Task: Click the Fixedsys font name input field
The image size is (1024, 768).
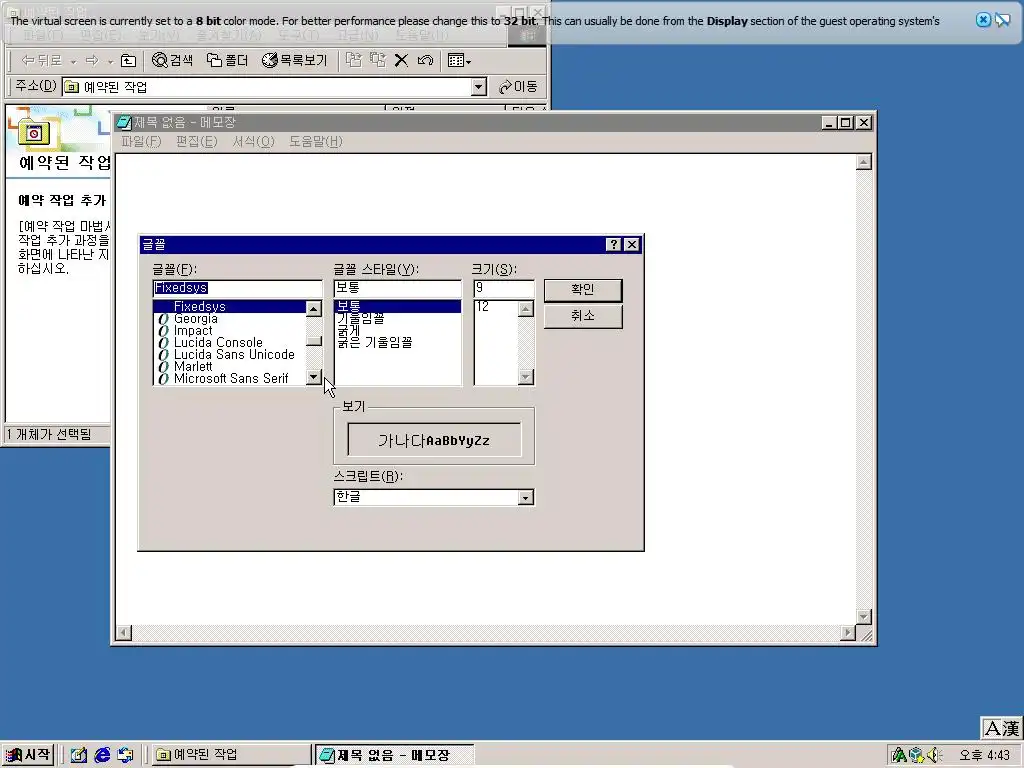Action: [237, 288]
